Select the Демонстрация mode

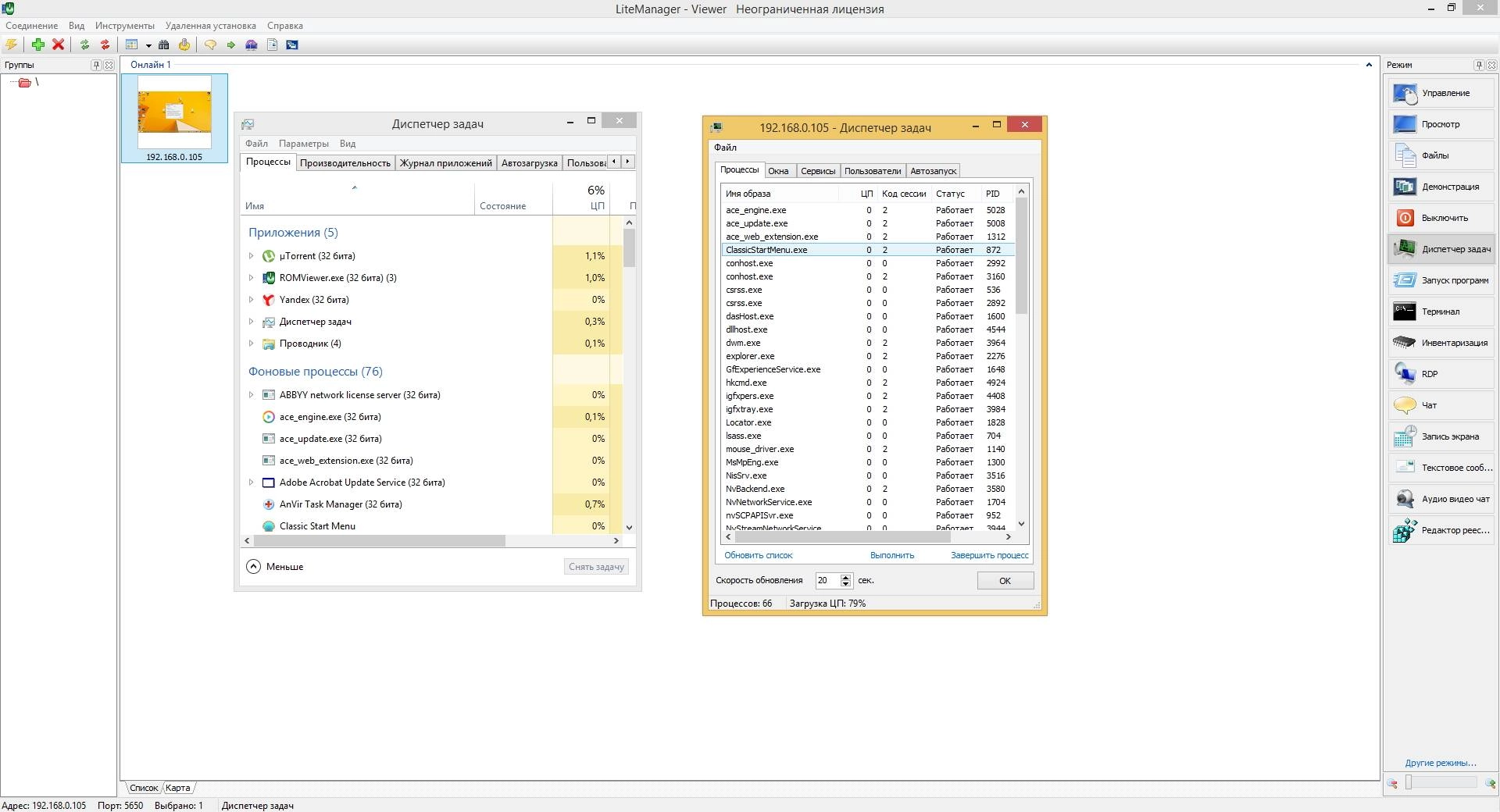coord(1441,187)
